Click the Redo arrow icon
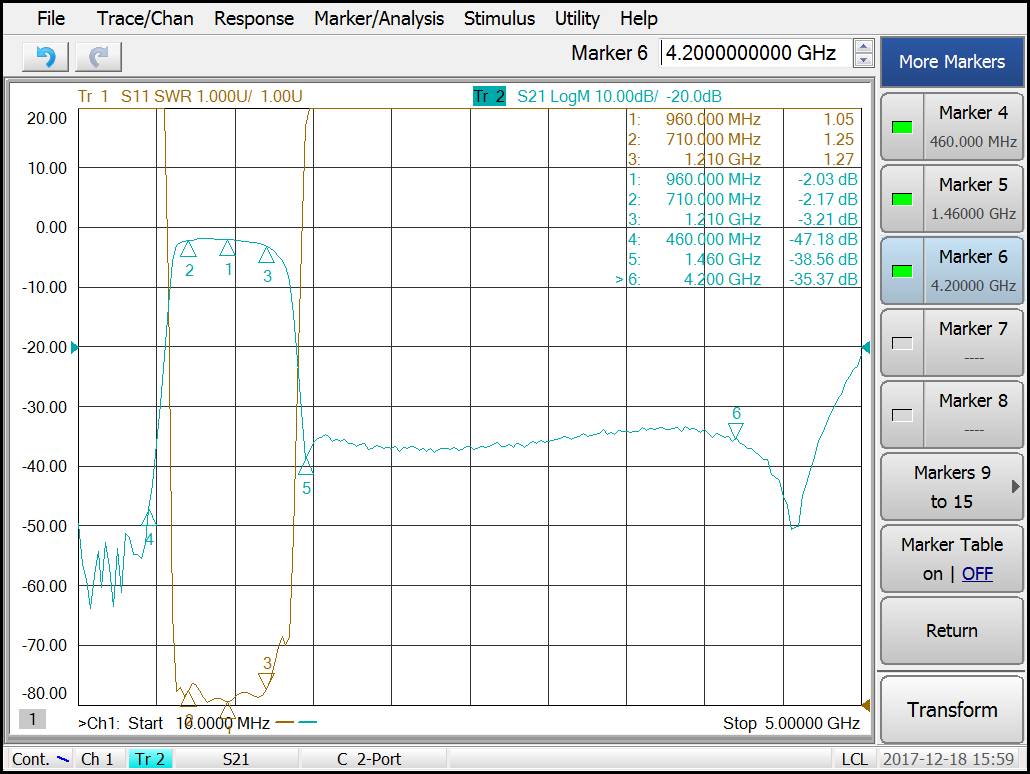The width and height of the screenshot is (1030, 774). [98, 56]
